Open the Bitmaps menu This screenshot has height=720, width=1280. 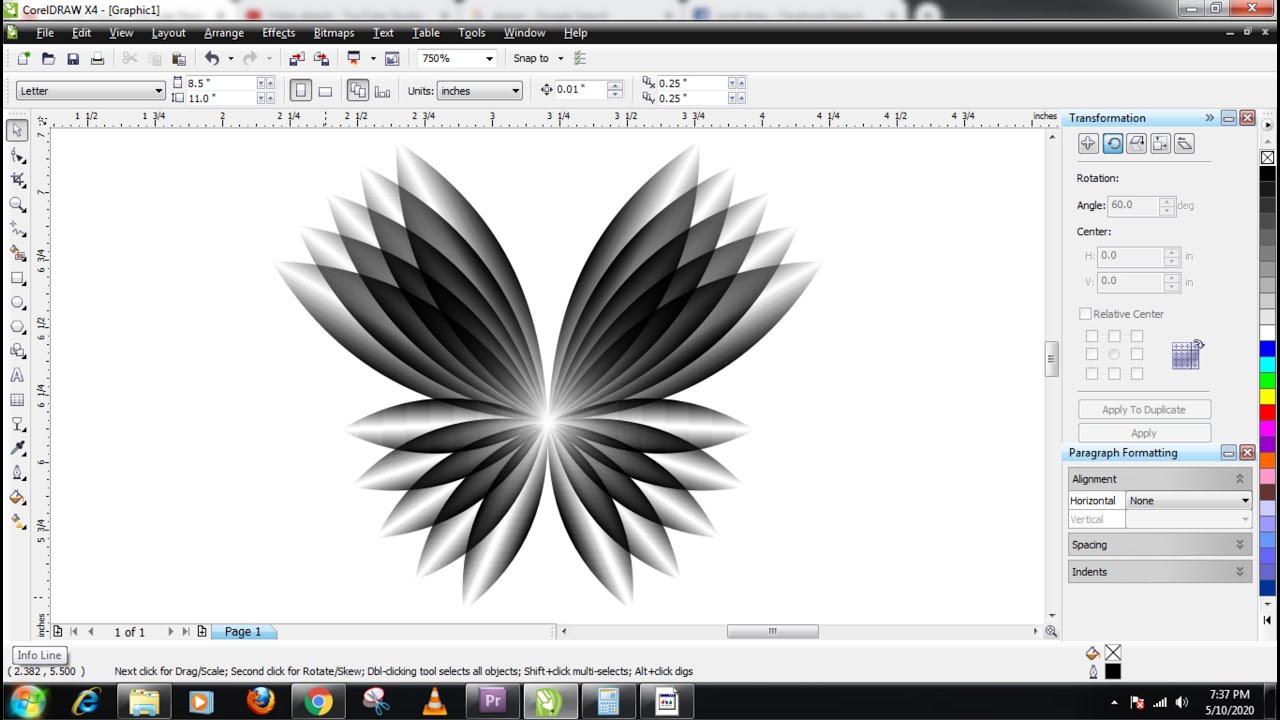(x=334, y=33)
